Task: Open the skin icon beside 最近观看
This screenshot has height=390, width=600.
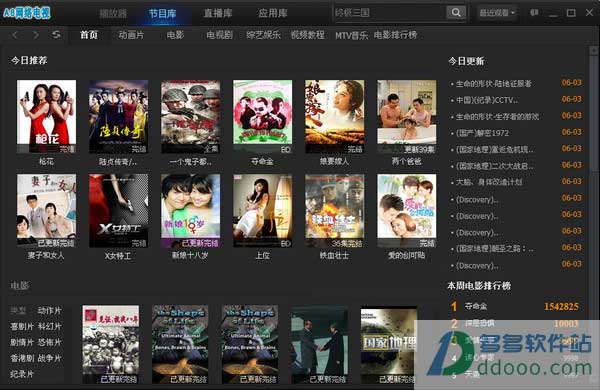Action: [x=535, y=13]
